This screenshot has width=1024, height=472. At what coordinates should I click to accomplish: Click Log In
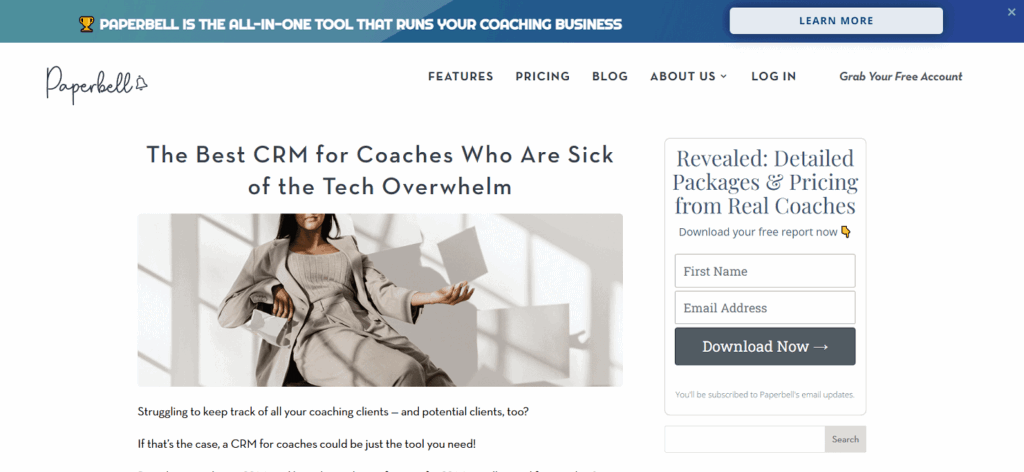tap(773, 76)
